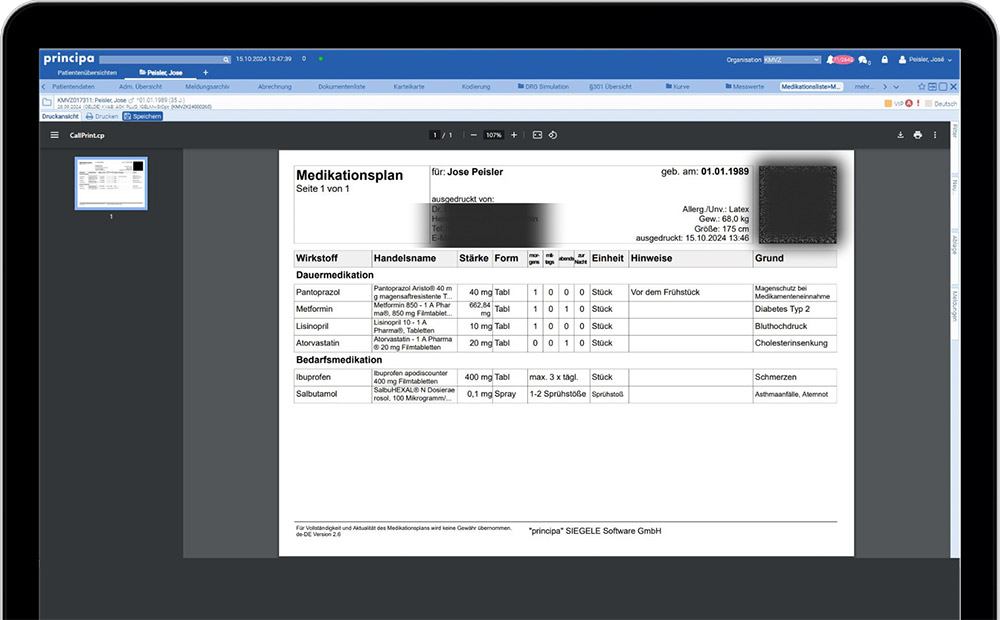Zoom out with the minus icon
This screenshot has width=1000, height=620.
point(473,135)
